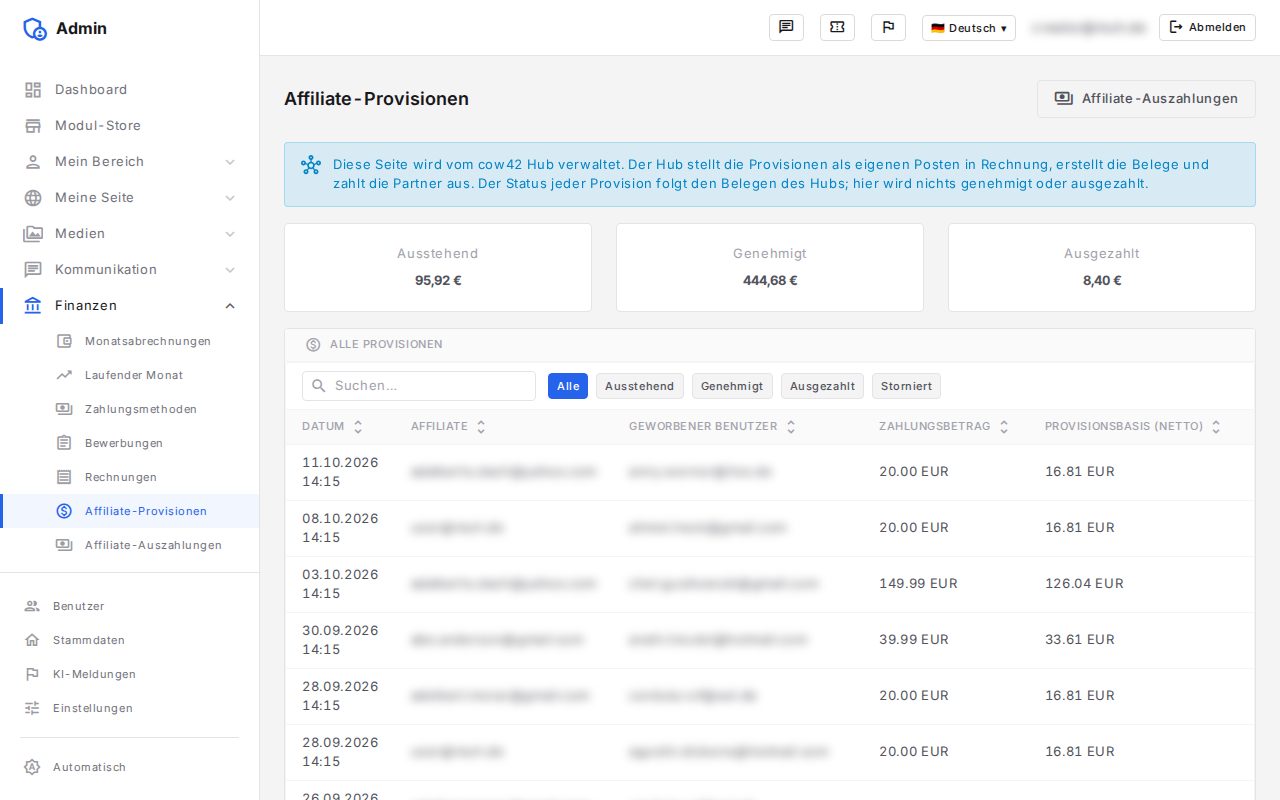Viewport: 1280px width, 800px height.
Task: Filter provisions by Genehmigt
Action: tap(732, 386)
